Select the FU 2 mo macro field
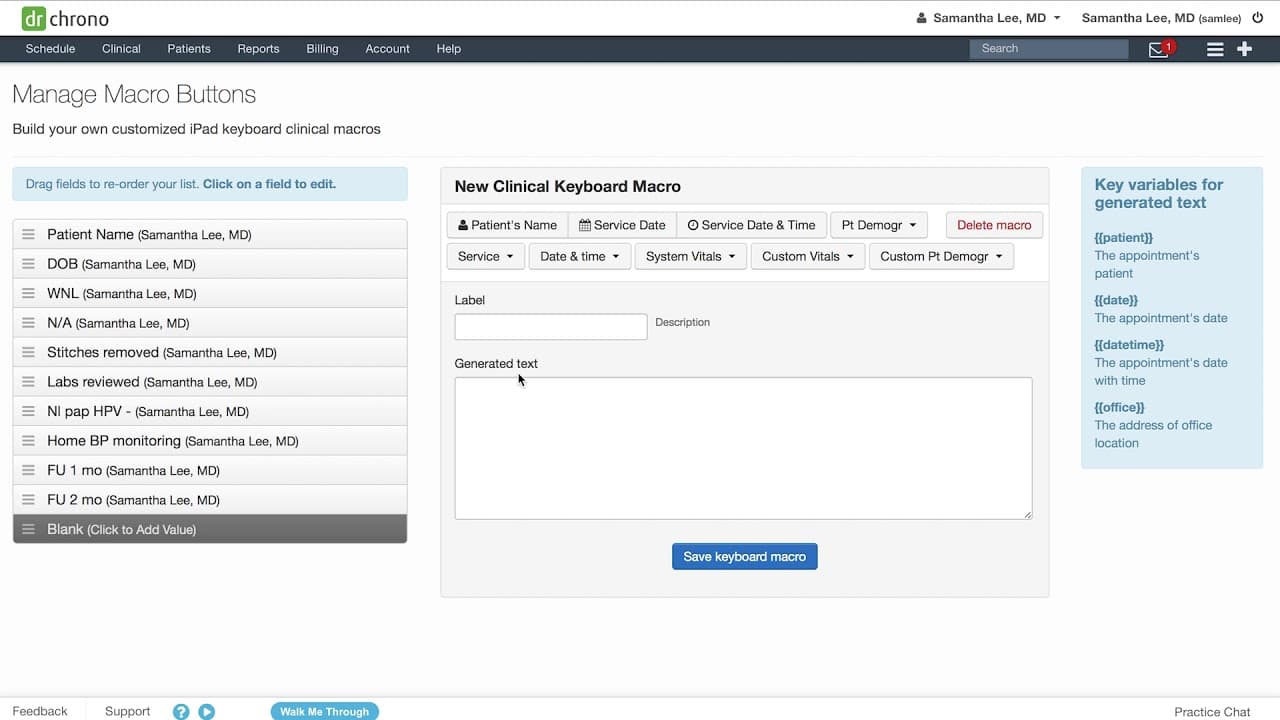1280x720 pixels. (210, 500)
